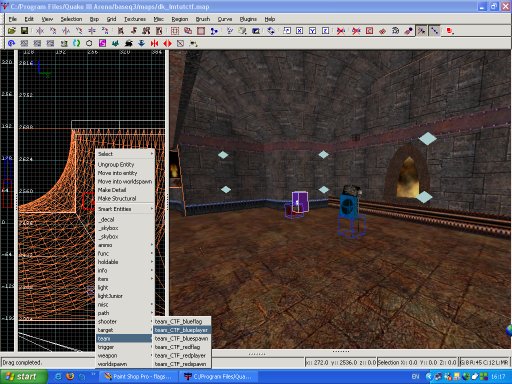512x384 pixels.
Task: Open the Textures menu
Action: [135, 19]
